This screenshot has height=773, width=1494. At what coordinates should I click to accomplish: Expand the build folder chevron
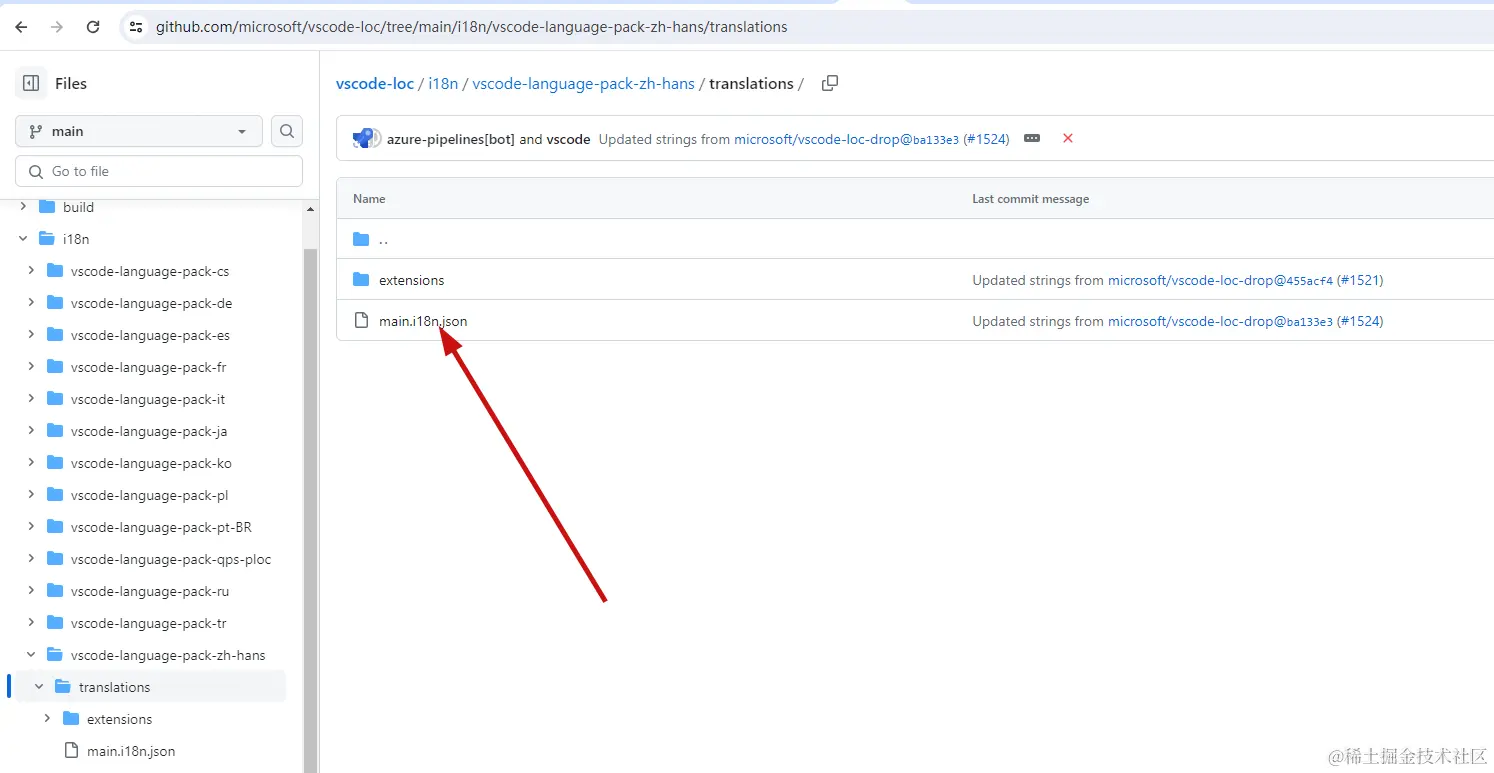[23, 207]
